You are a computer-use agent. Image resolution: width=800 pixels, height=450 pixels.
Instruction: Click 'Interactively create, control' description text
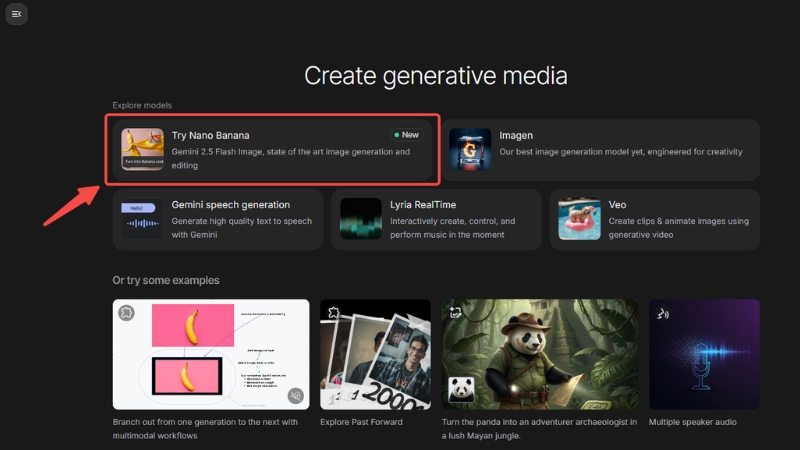click(x=453, y=228)
